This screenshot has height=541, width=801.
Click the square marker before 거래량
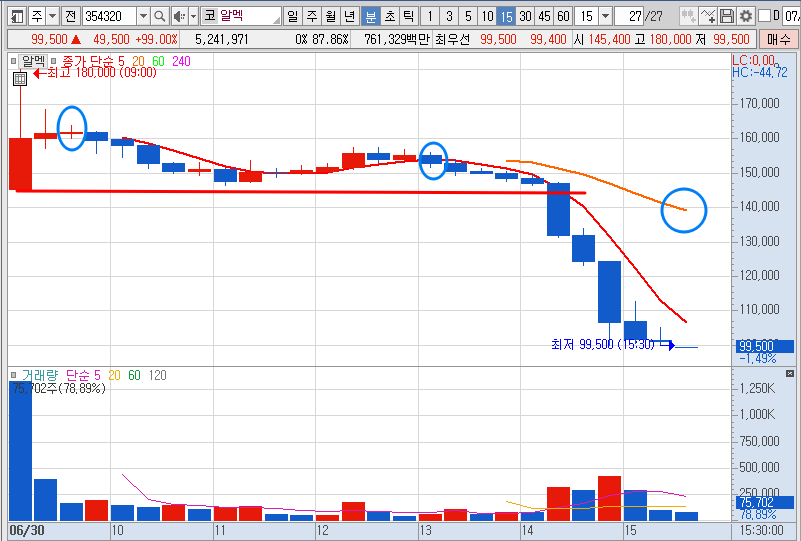[14, 375]
